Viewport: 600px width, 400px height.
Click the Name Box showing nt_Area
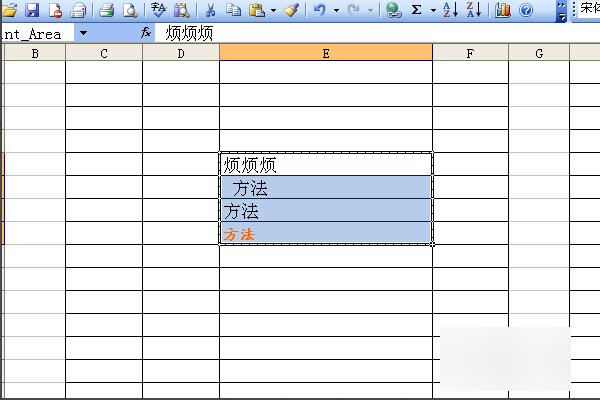click(37, 34)
